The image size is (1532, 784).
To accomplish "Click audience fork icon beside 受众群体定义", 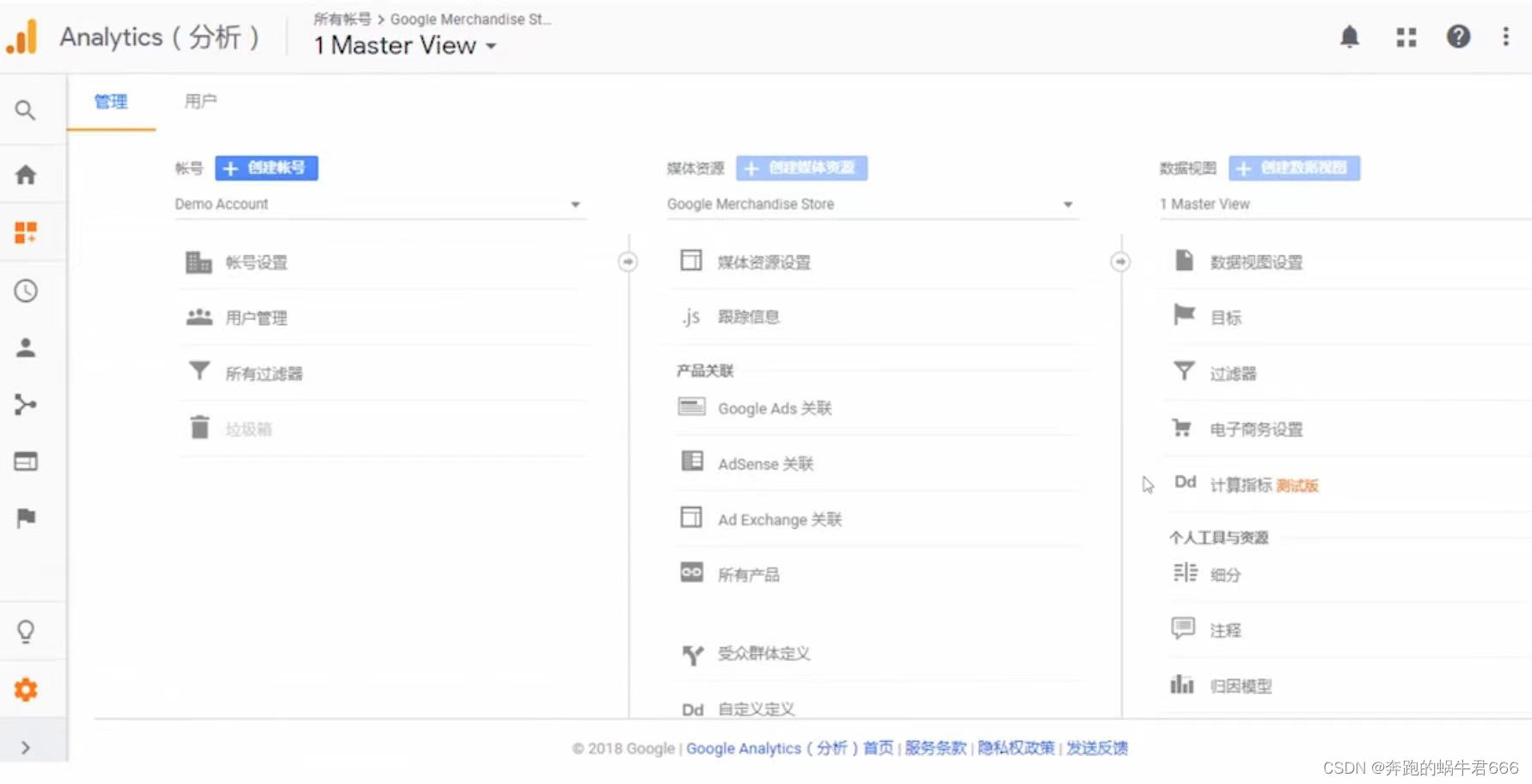I will [x=693, y=655].
